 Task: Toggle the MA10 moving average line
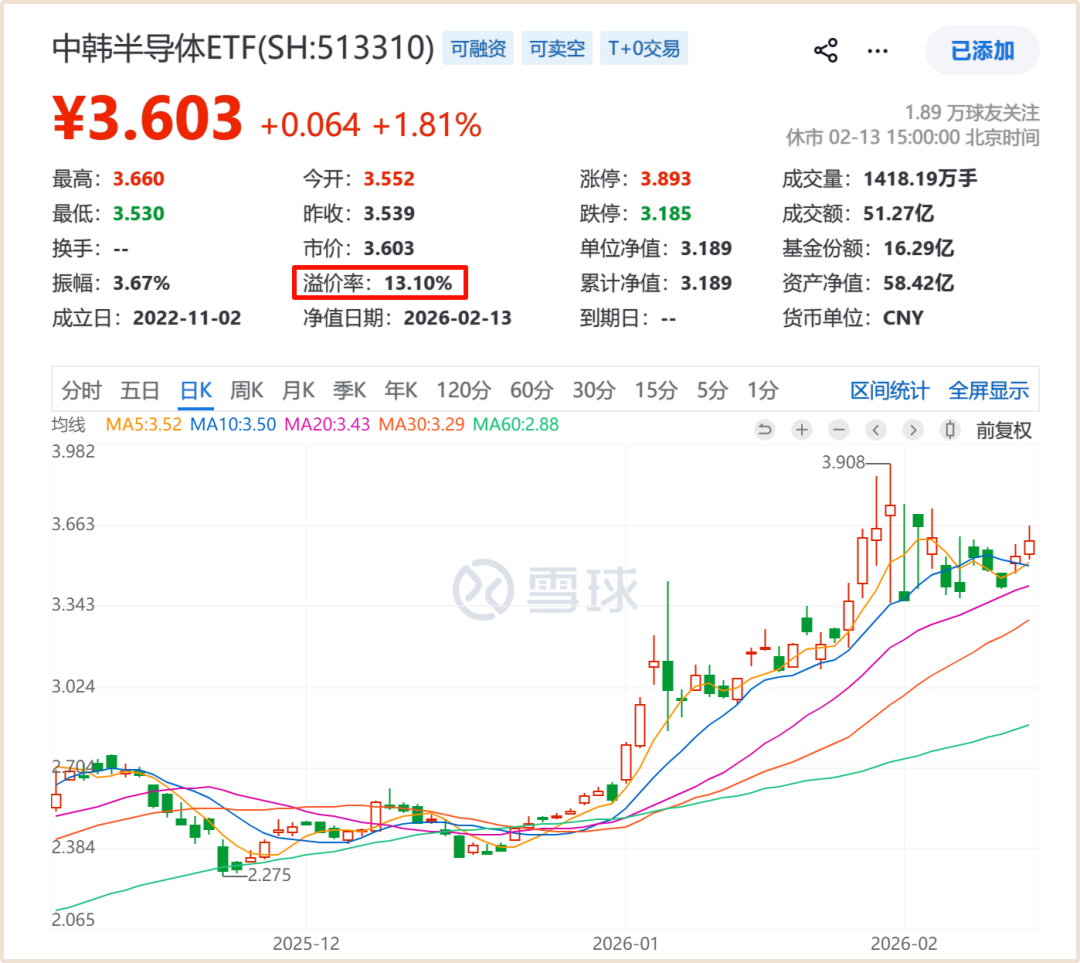tap(233, 423)
